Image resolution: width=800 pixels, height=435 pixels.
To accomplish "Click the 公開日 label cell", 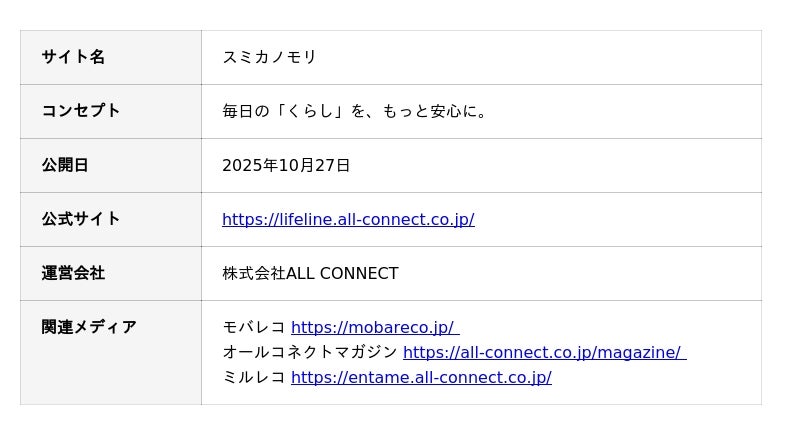I will [65, 165].
